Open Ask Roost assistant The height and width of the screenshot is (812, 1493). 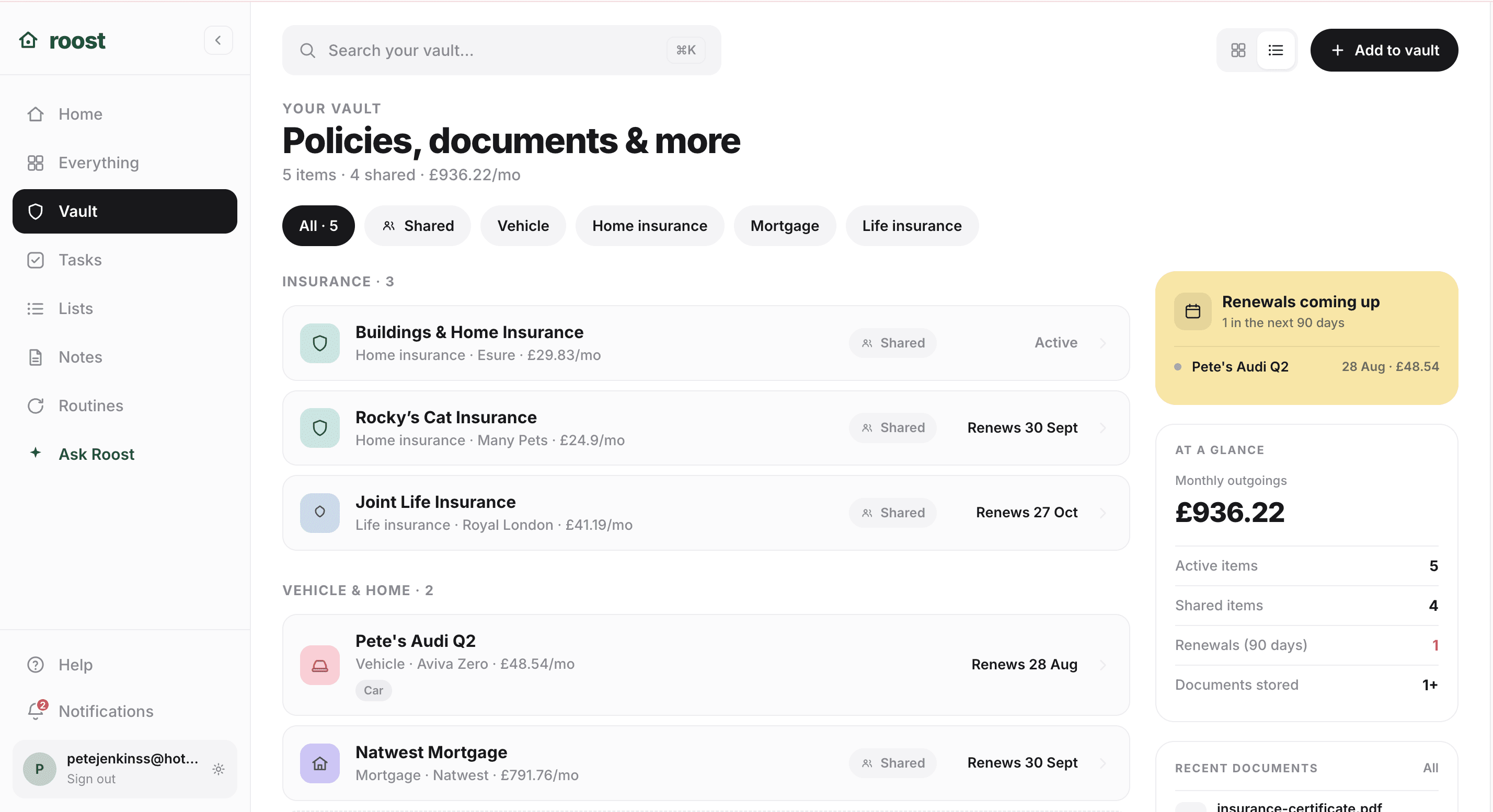[x=124, y=454]
